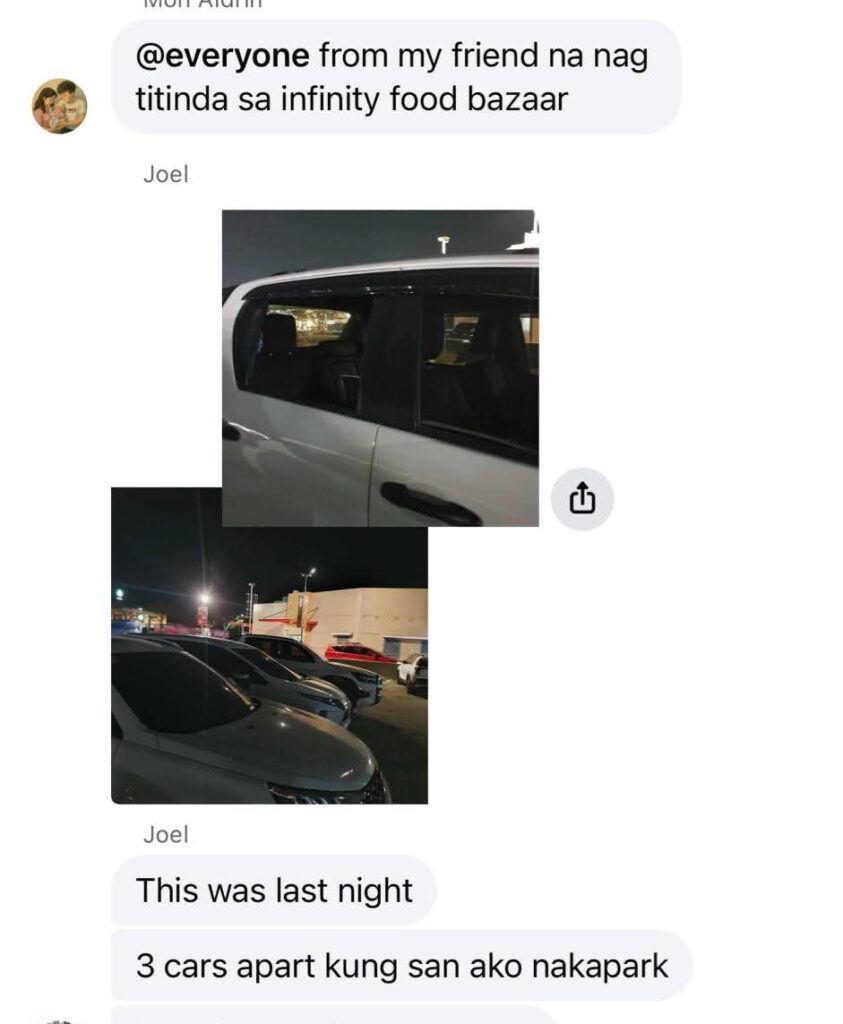Screen dimensions: 843x1024
Task: Tap the @everyone mention
Action: (223, 56)
